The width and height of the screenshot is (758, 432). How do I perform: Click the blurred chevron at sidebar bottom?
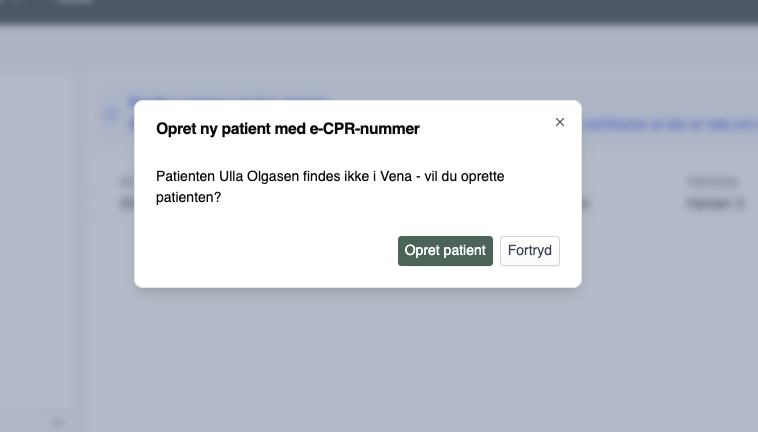click(57, 423)
